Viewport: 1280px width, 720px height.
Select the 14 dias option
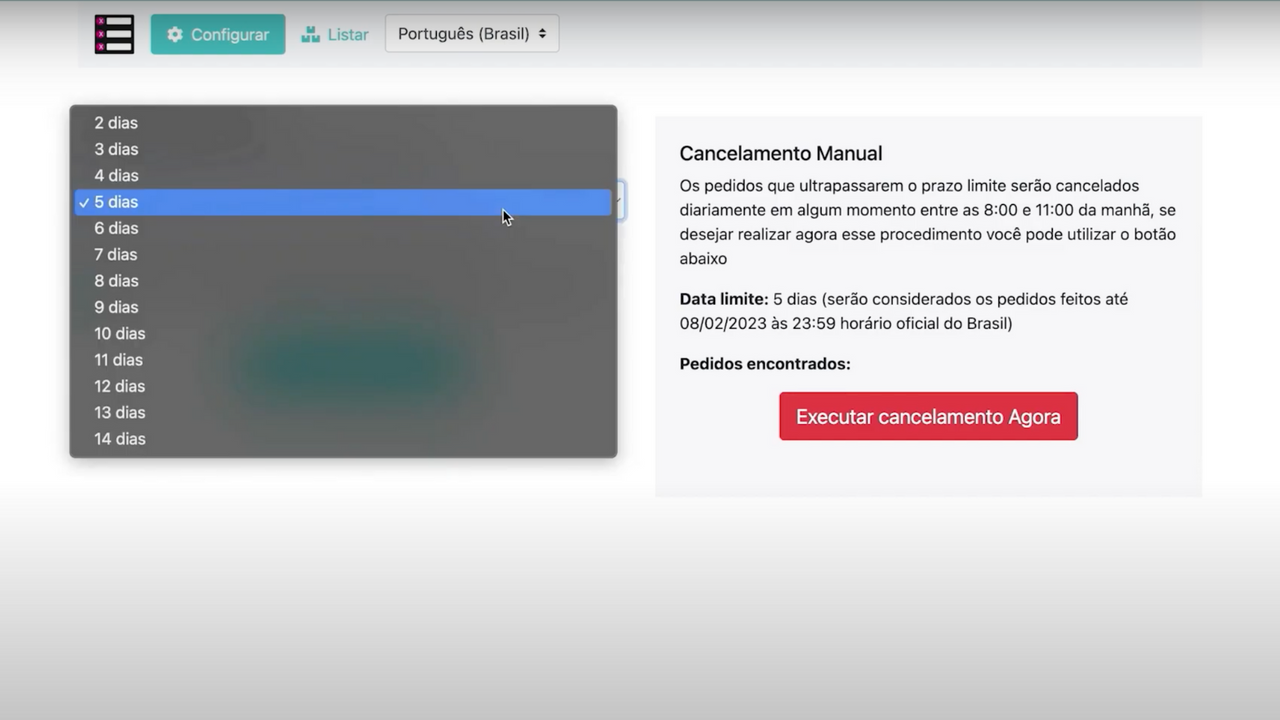tap(343, 439)
